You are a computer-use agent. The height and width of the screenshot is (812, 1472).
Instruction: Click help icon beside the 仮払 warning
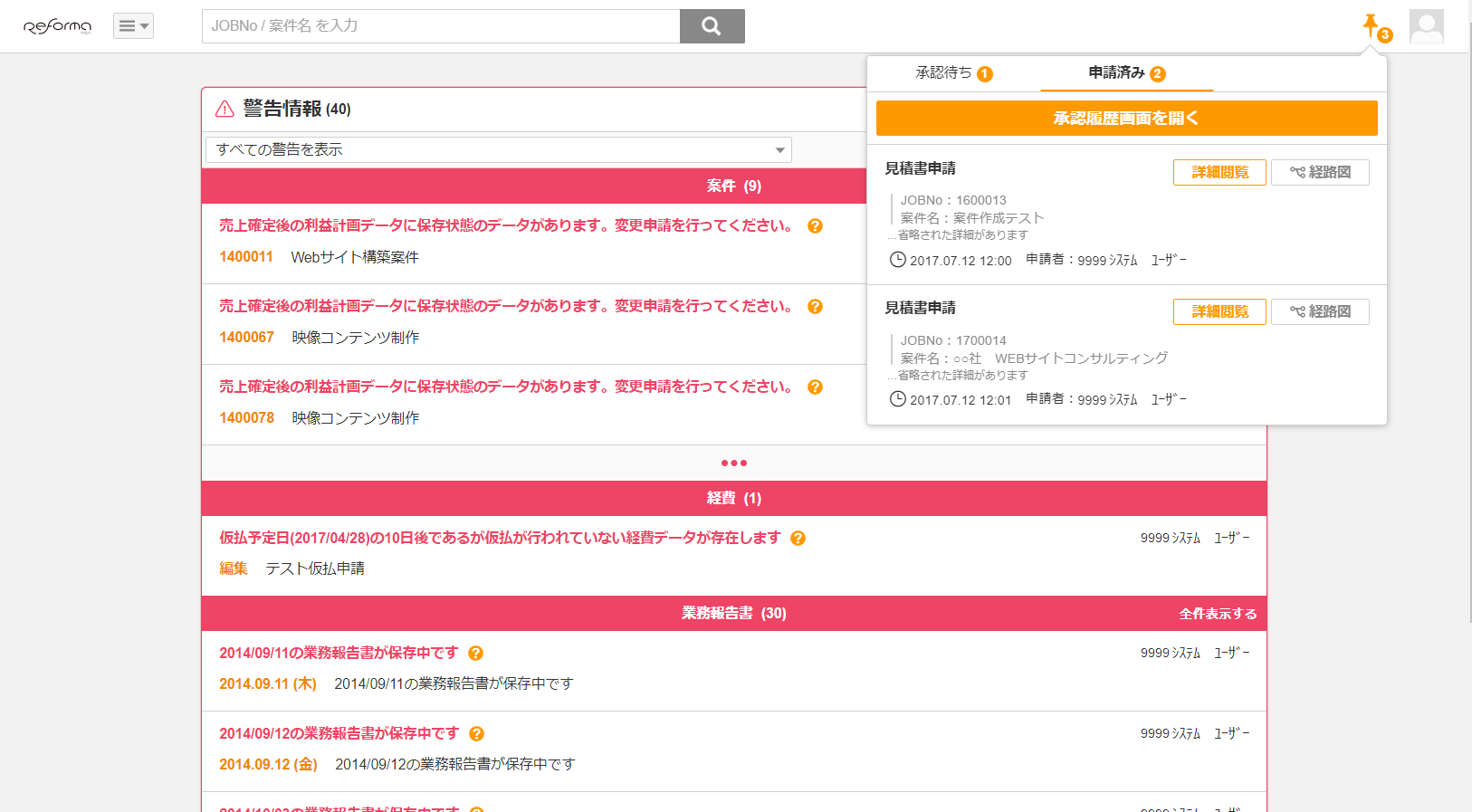coord(798,539)
